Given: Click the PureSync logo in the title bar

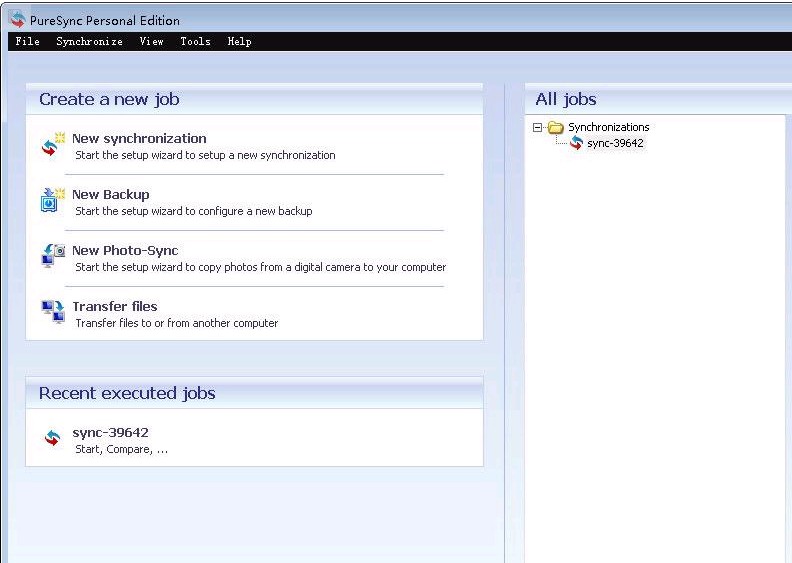Looking at the screenshot, I should pyautogui.click(x=17, y=20).
